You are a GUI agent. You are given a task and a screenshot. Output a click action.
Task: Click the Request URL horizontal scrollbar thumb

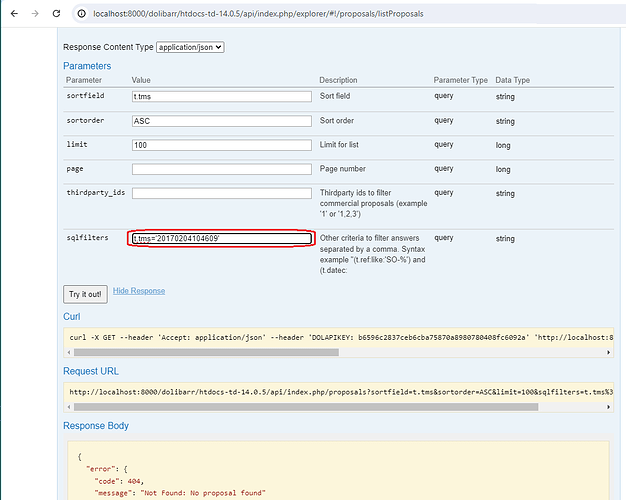306,407
